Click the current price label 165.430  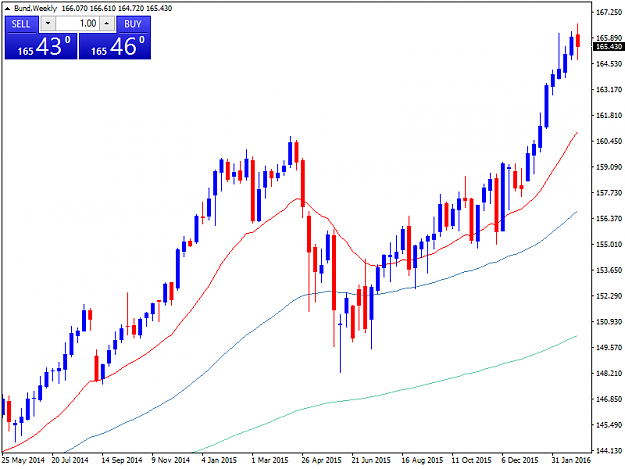(608, 47)
